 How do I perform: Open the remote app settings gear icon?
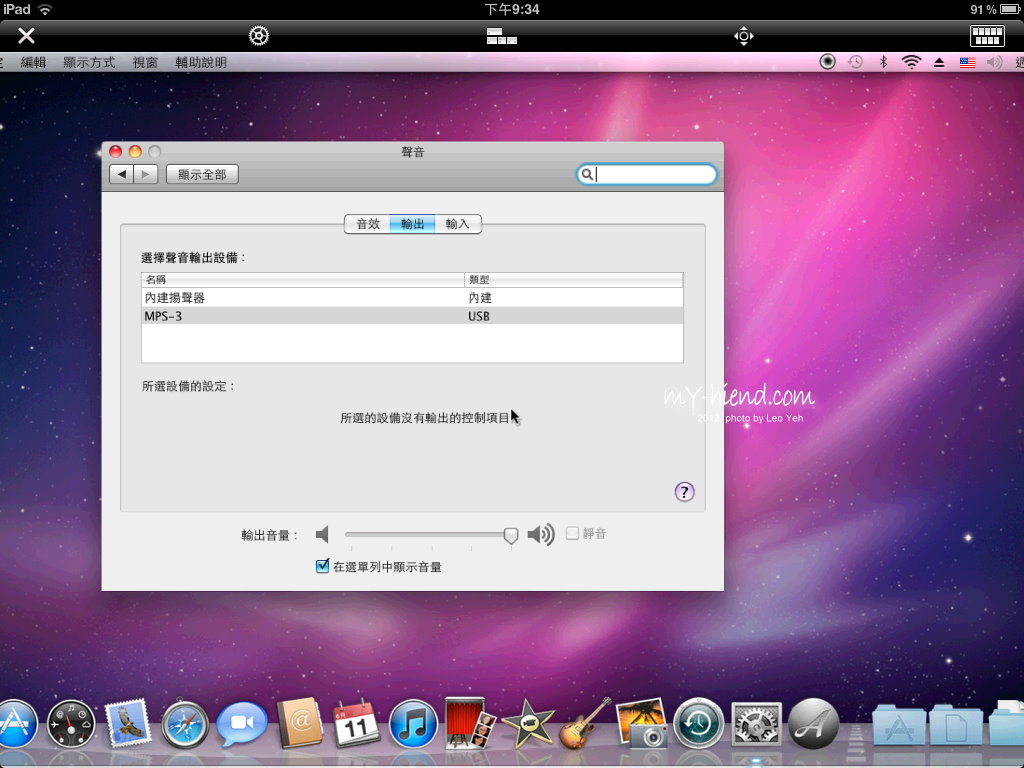[259, 35]
